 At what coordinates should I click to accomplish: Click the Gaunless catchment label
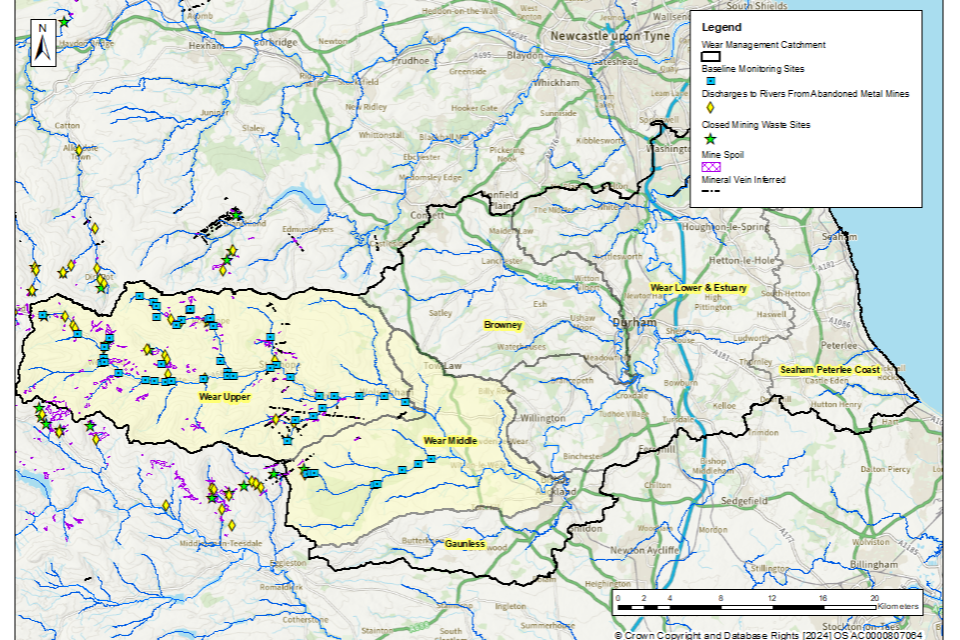464,544
